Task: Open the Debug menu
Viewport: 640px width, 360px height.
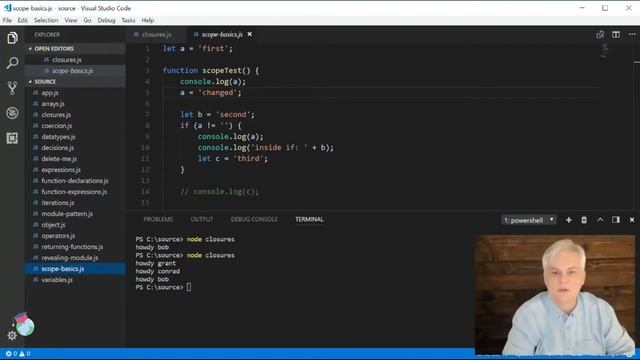Action: pyautogui.click(x=106, y=20)
